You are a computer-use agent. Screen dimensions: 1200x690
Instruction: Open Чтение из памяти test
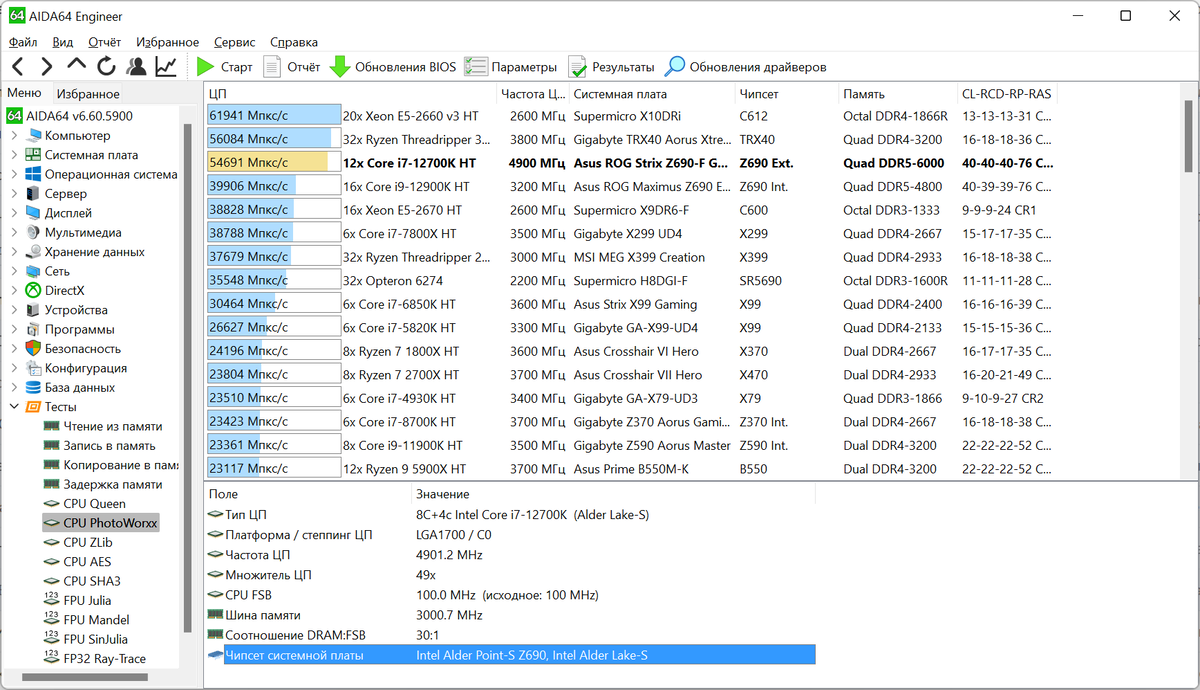(103, 426)
